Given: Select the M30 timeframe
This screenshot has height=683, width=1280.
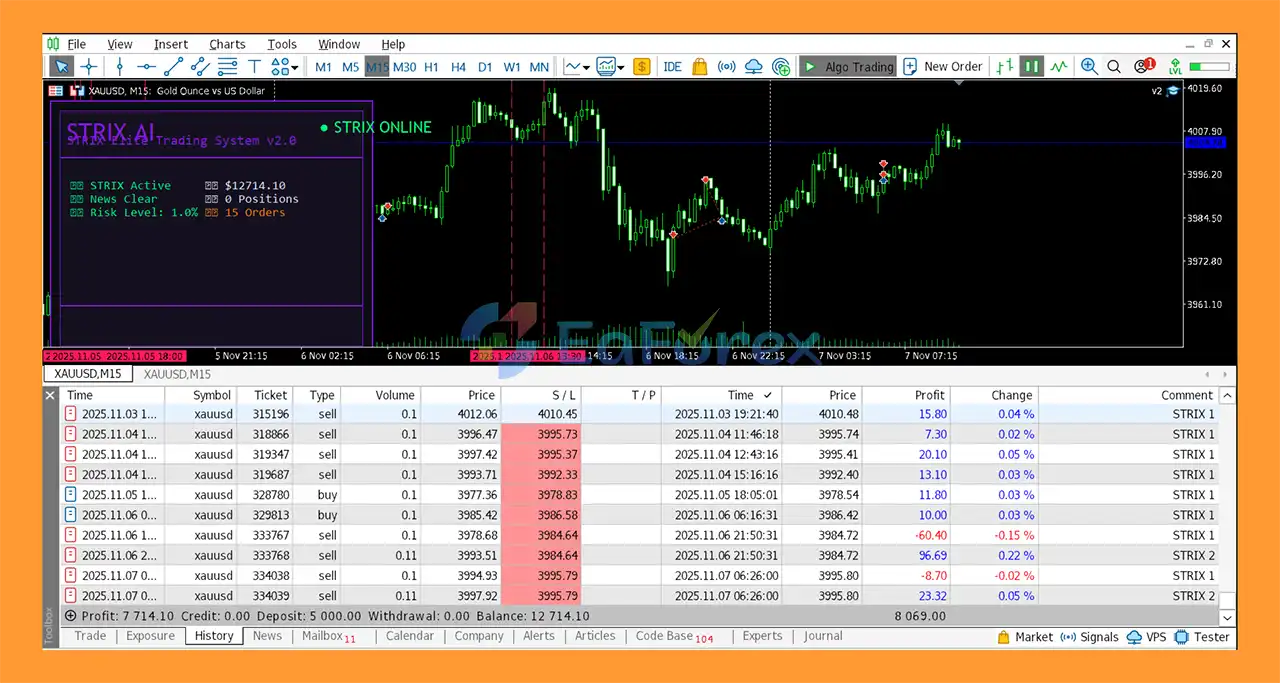Looking at the screenshot, I should coord(404,67).
